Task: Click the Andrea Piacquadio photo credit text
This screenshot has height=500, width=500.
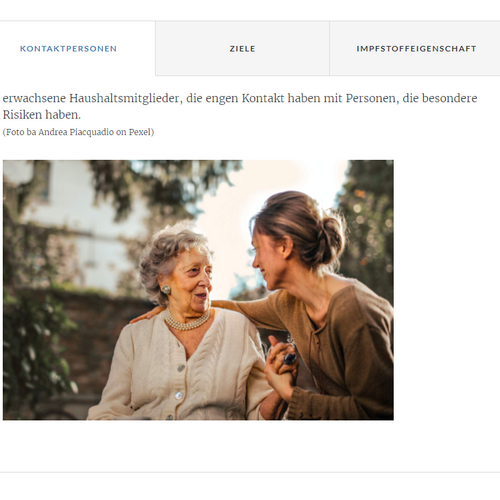Action: tap(78, 132)
